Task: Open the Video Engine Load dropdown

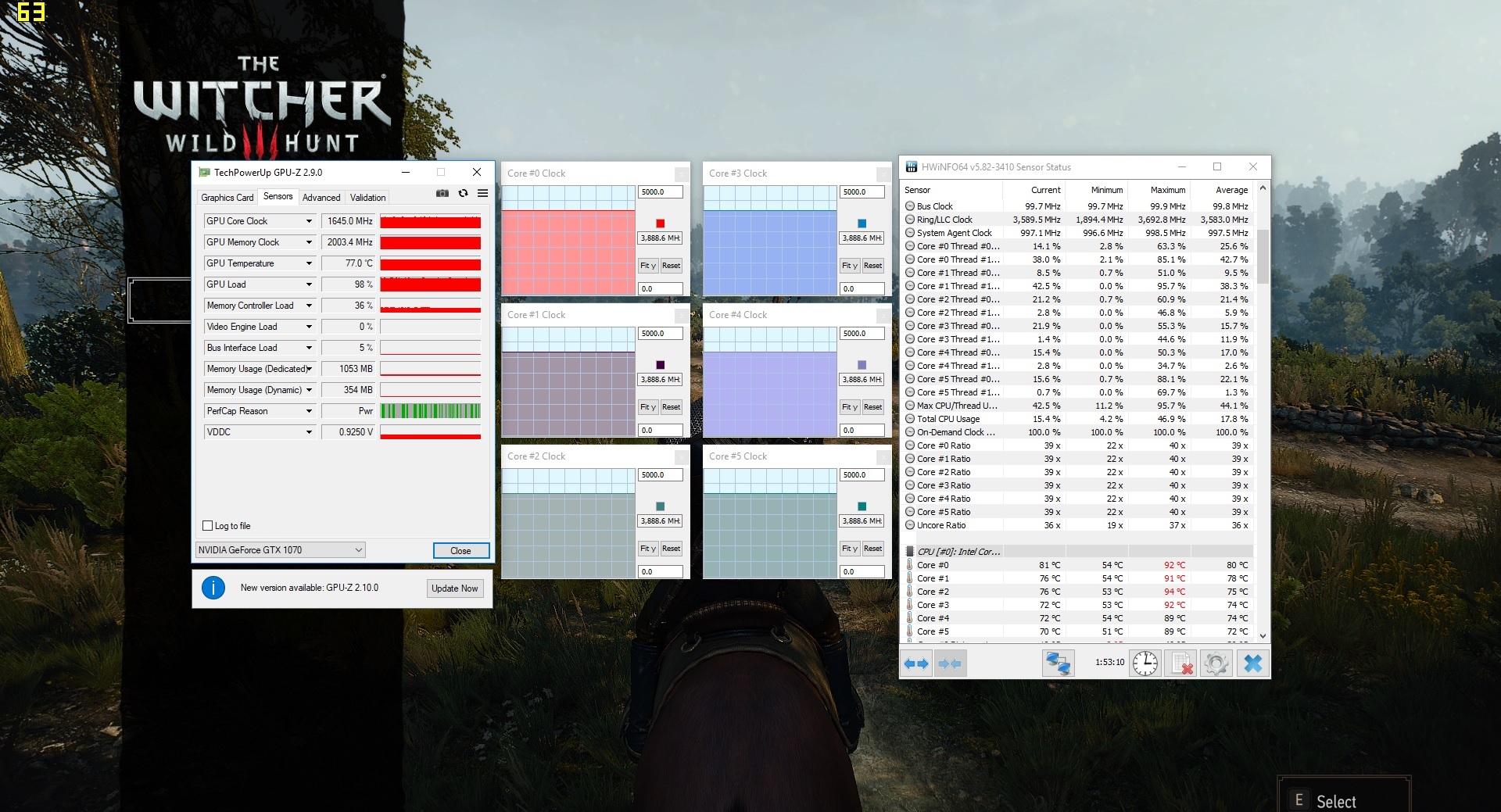Action: 309,327
